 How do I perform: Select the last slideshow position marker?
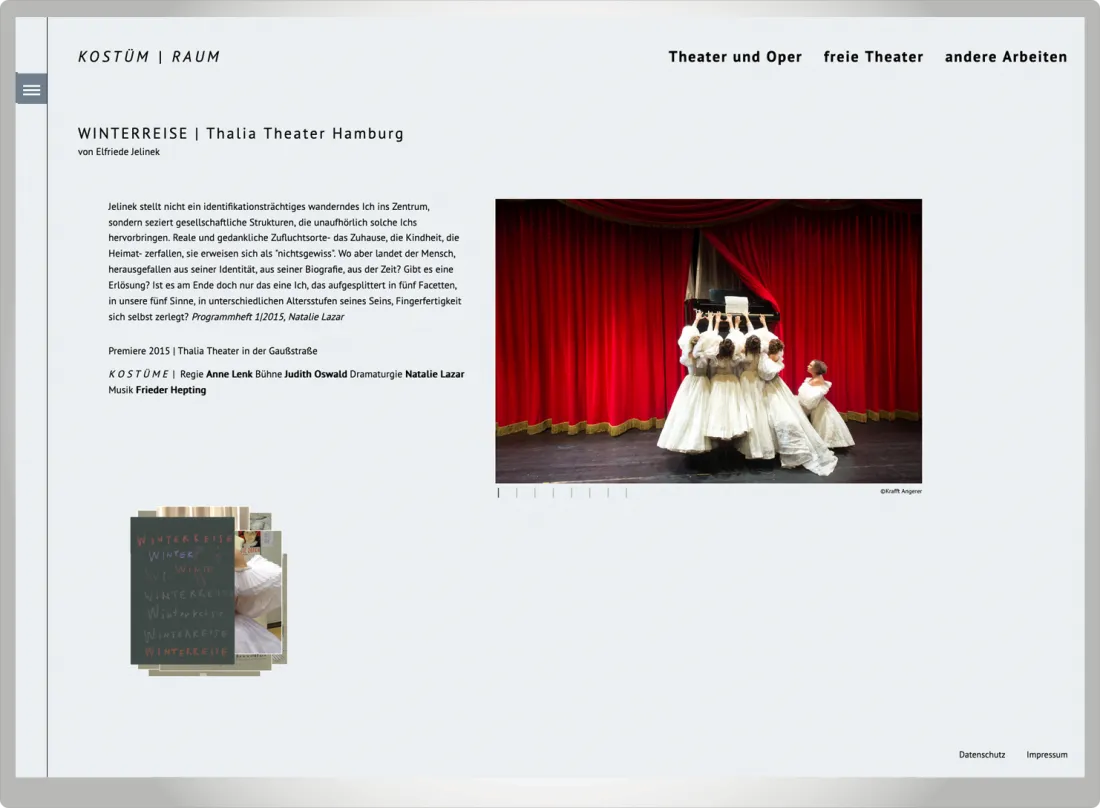tap(628, 492)
